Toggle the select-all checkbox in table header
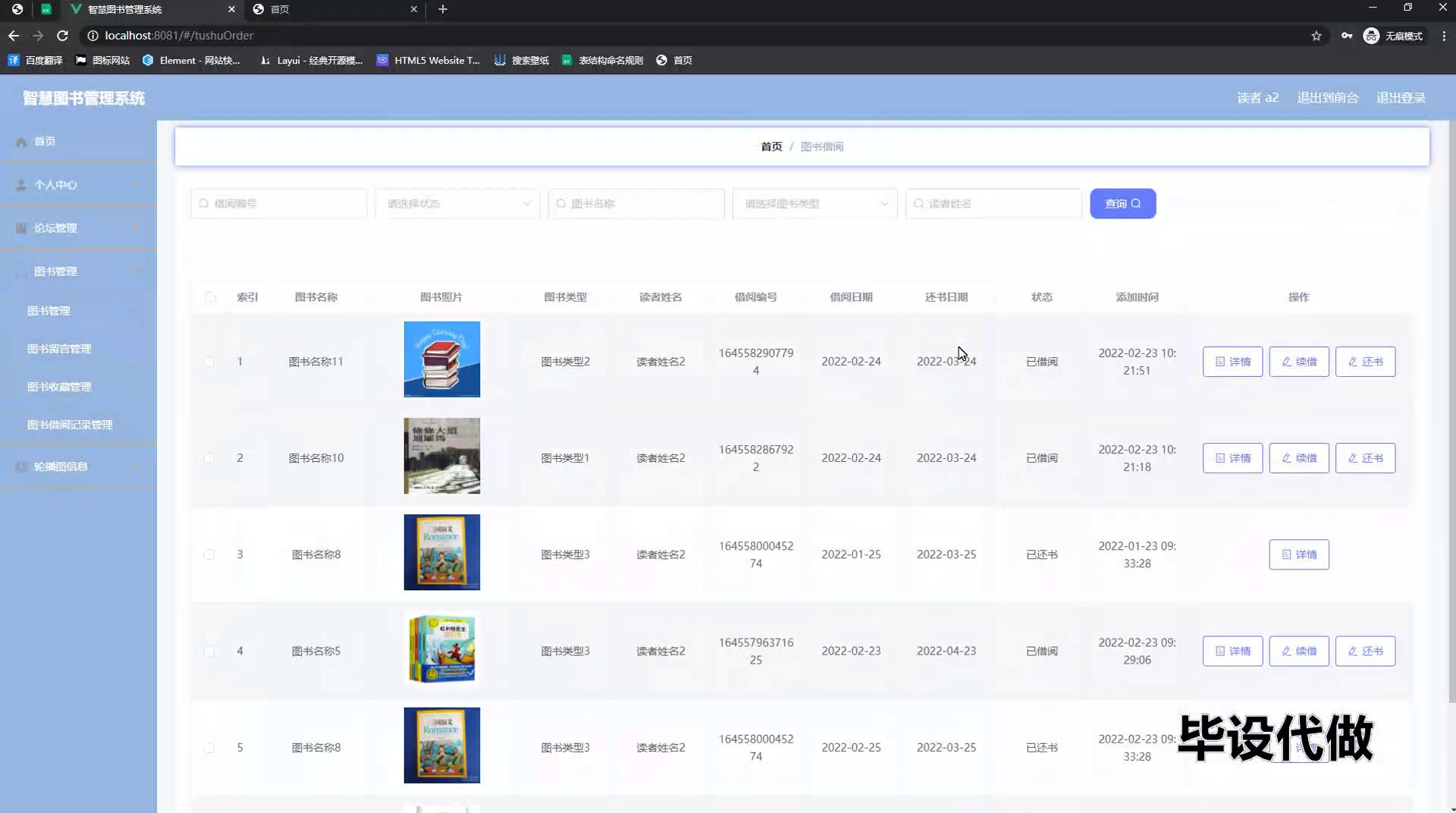Image resolution: width=1456 pixels, height=813 pixels. point(210,297)
